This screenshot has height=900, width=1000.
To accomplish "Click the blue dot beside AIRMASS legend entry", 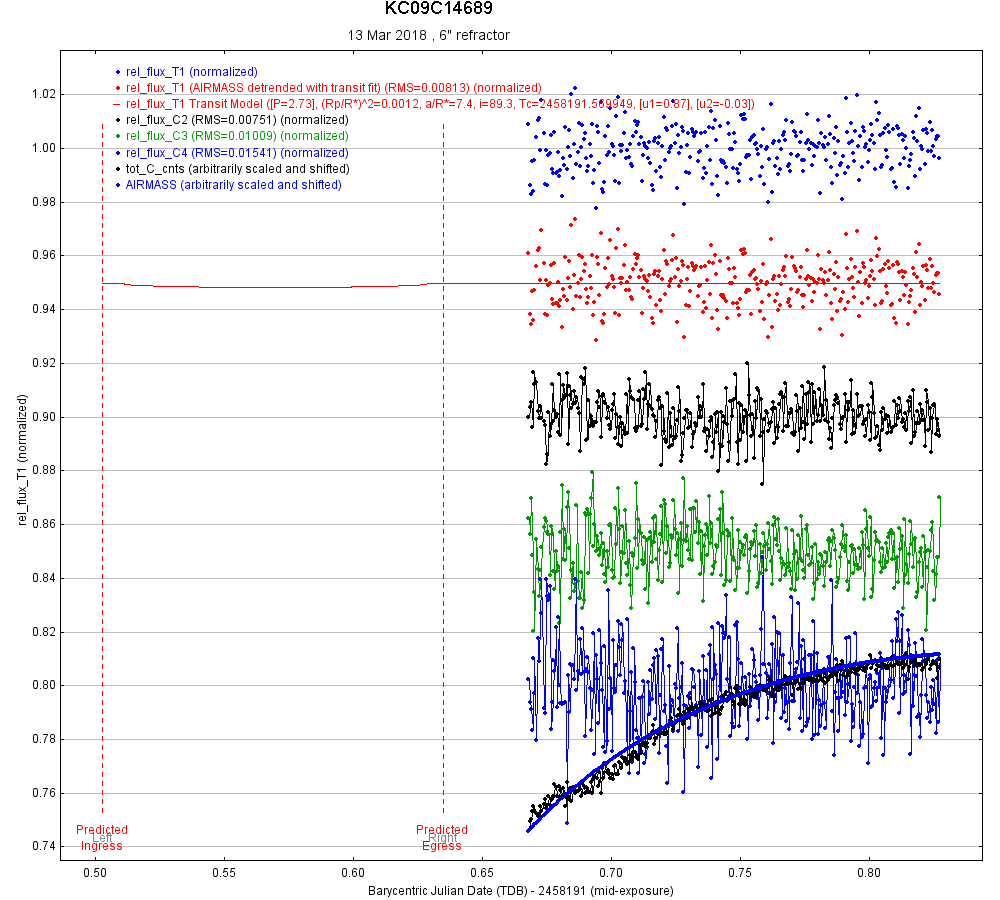I will 118,185.
